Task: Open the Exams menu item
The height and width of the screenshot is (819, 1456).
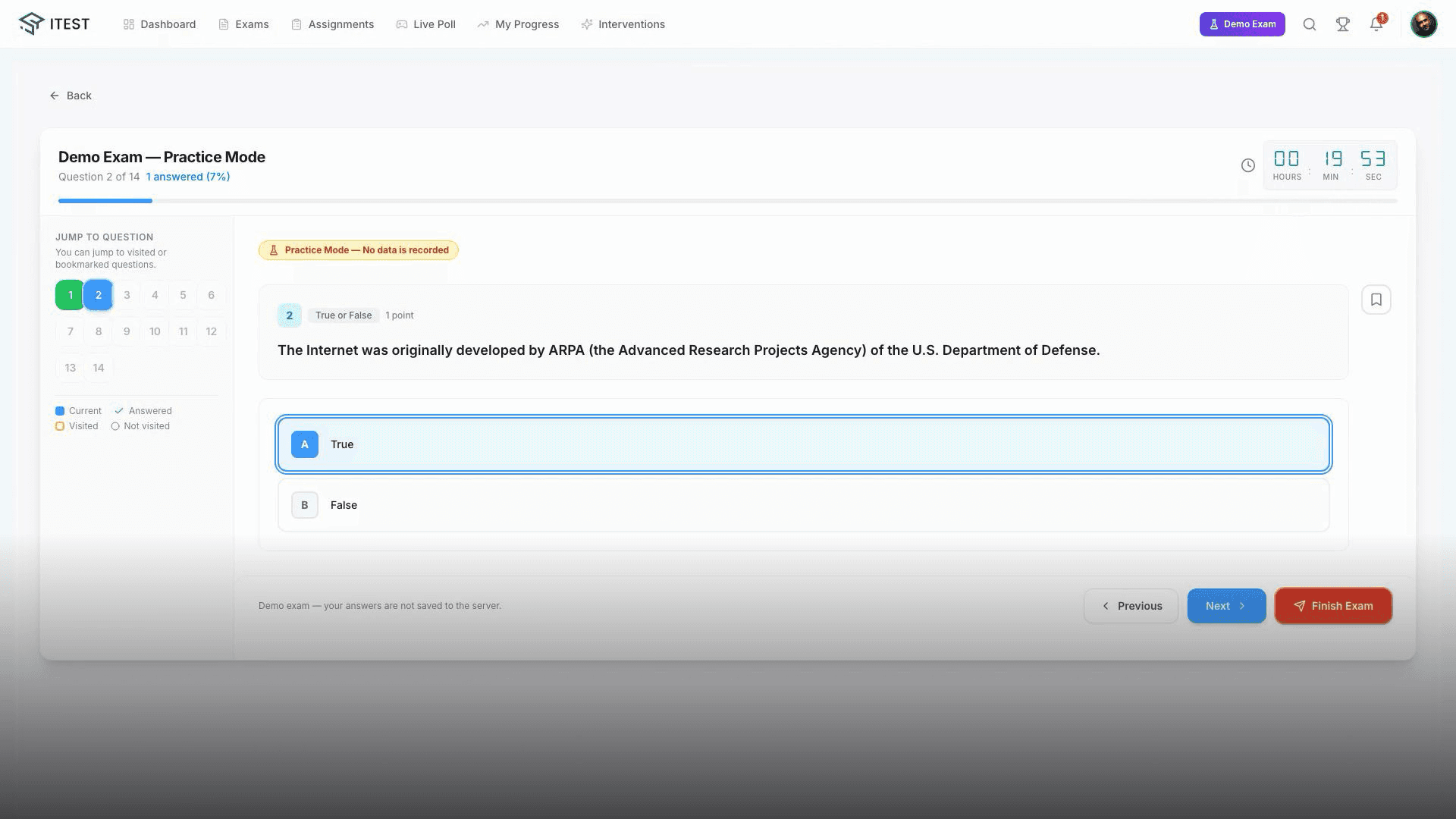Action: coord(243,24)
